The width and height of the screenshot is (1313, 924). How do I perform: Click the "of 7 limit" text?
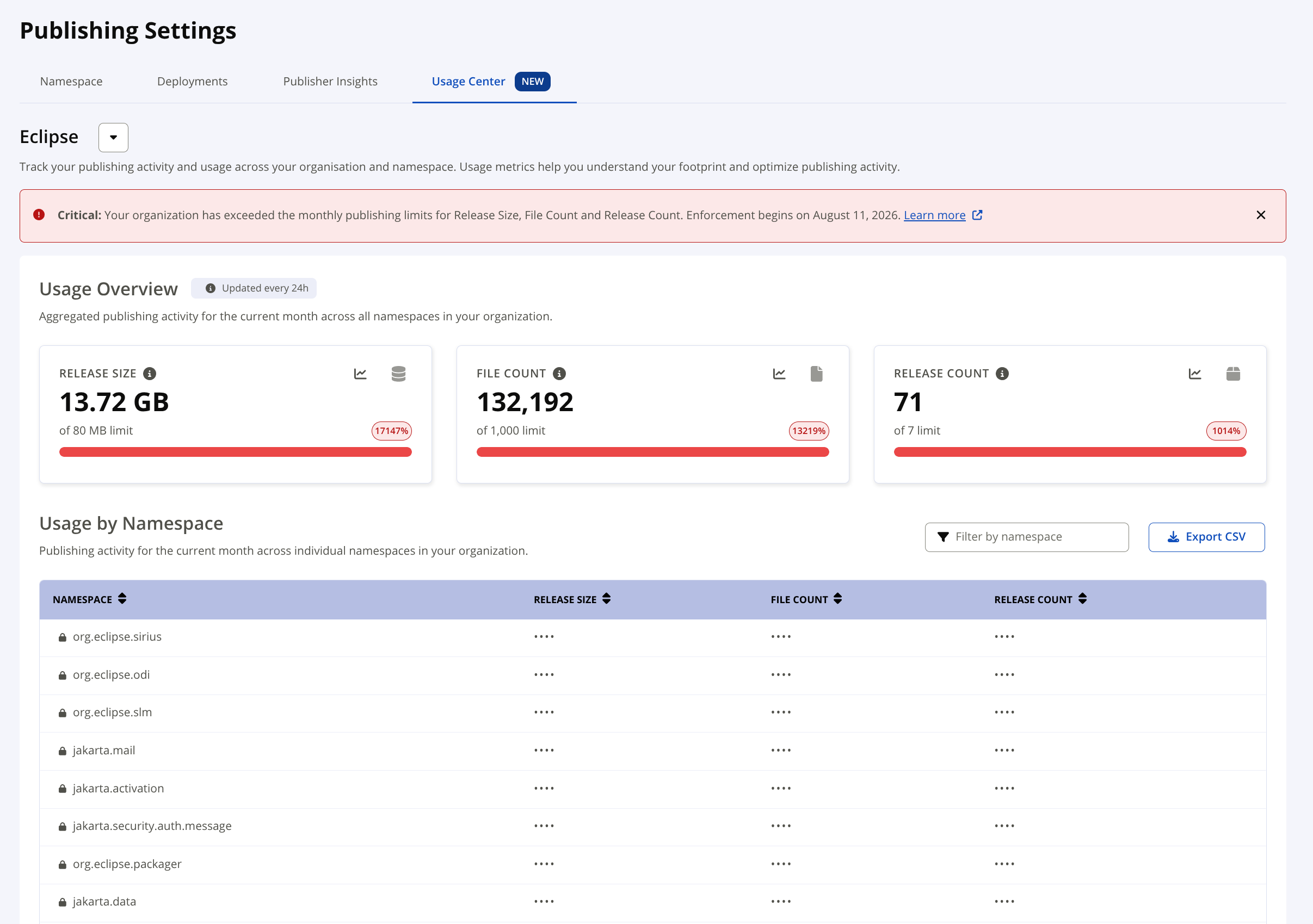(x=917, y=431)
